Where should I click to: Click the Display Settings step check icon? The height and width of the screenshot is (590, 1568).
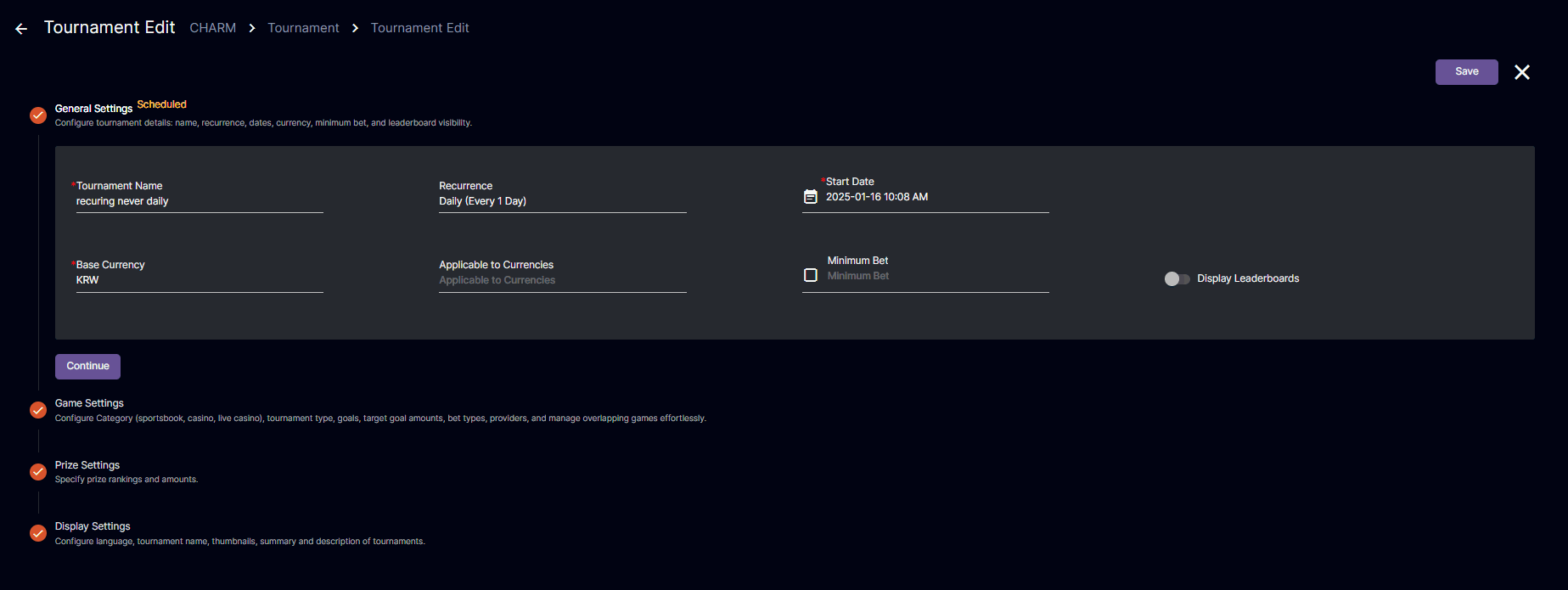point(38,533)
